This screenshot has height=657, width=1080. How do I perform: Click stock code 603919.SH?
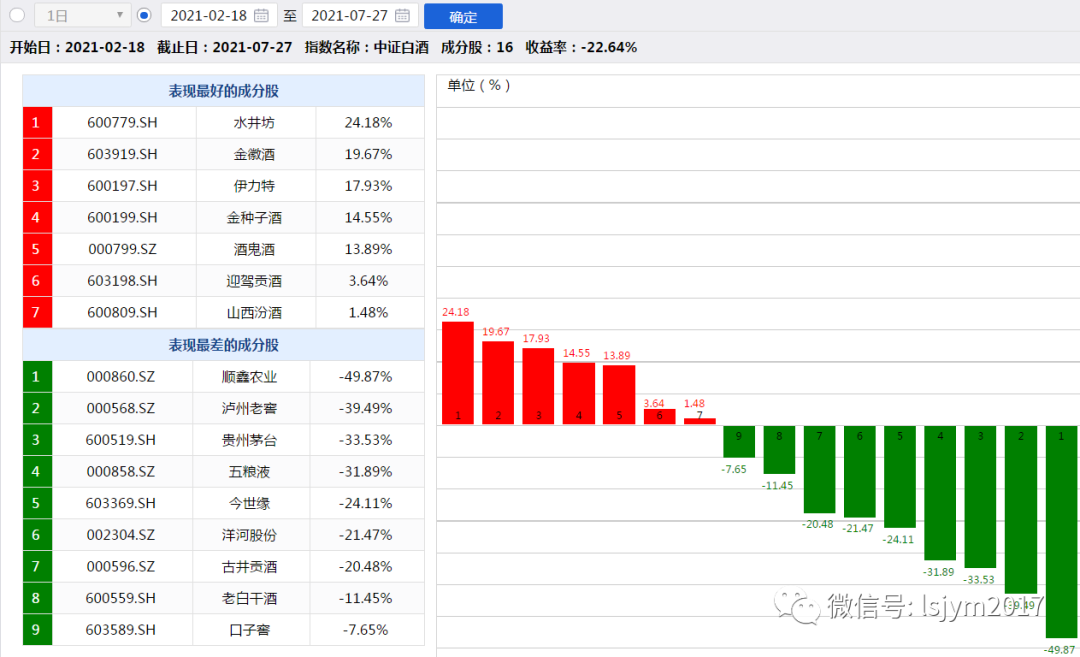pyautogui.click(x=122, y=154)
